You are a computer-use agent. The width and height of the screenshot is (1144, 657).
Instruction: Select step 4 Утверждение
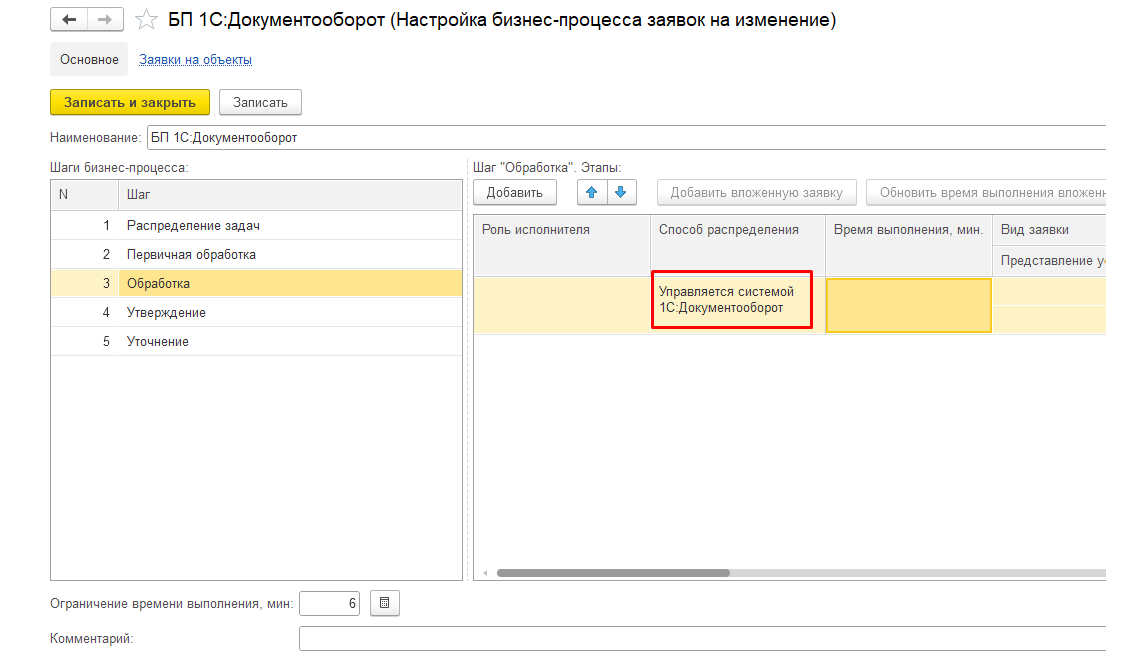[256, 312]
